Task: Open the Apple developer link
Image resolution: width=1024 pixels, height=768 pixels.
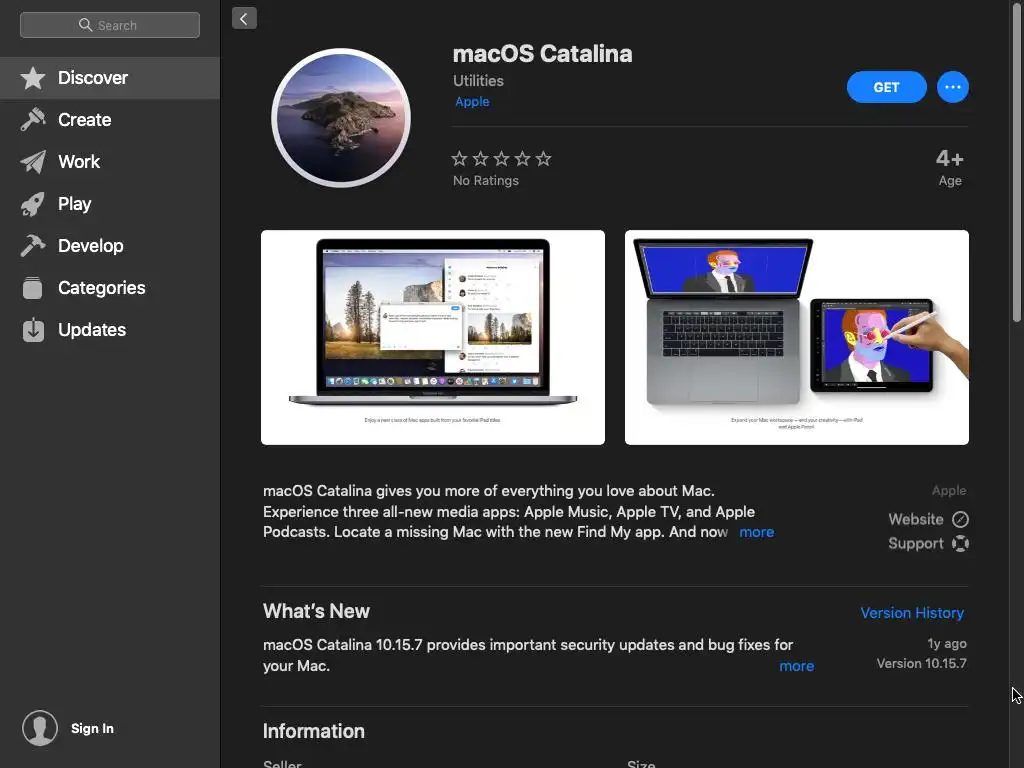Action: click(x=472, y=102)
